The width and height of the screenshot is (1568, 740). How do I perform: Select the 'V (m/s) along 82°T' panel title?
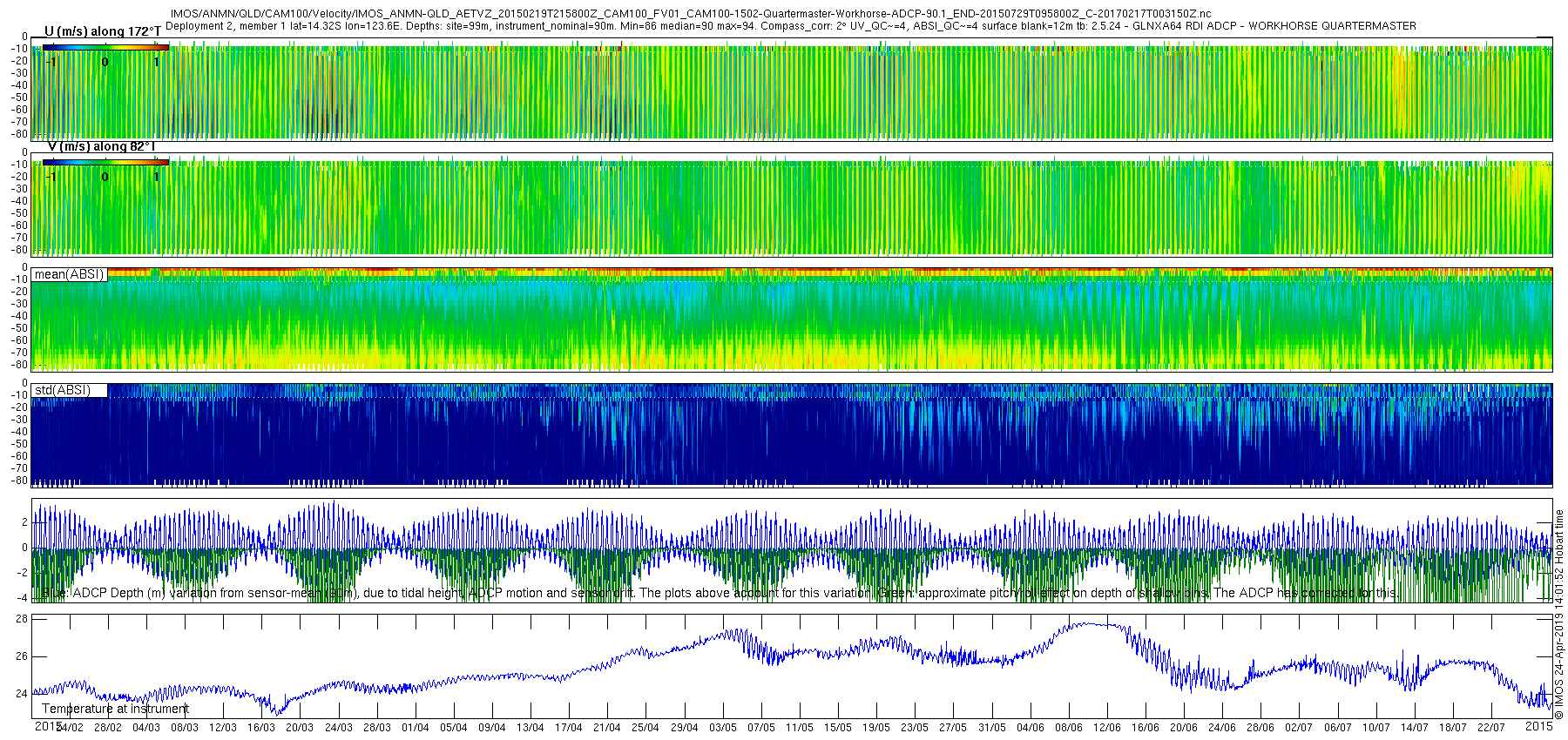click(x=101, y=146)
